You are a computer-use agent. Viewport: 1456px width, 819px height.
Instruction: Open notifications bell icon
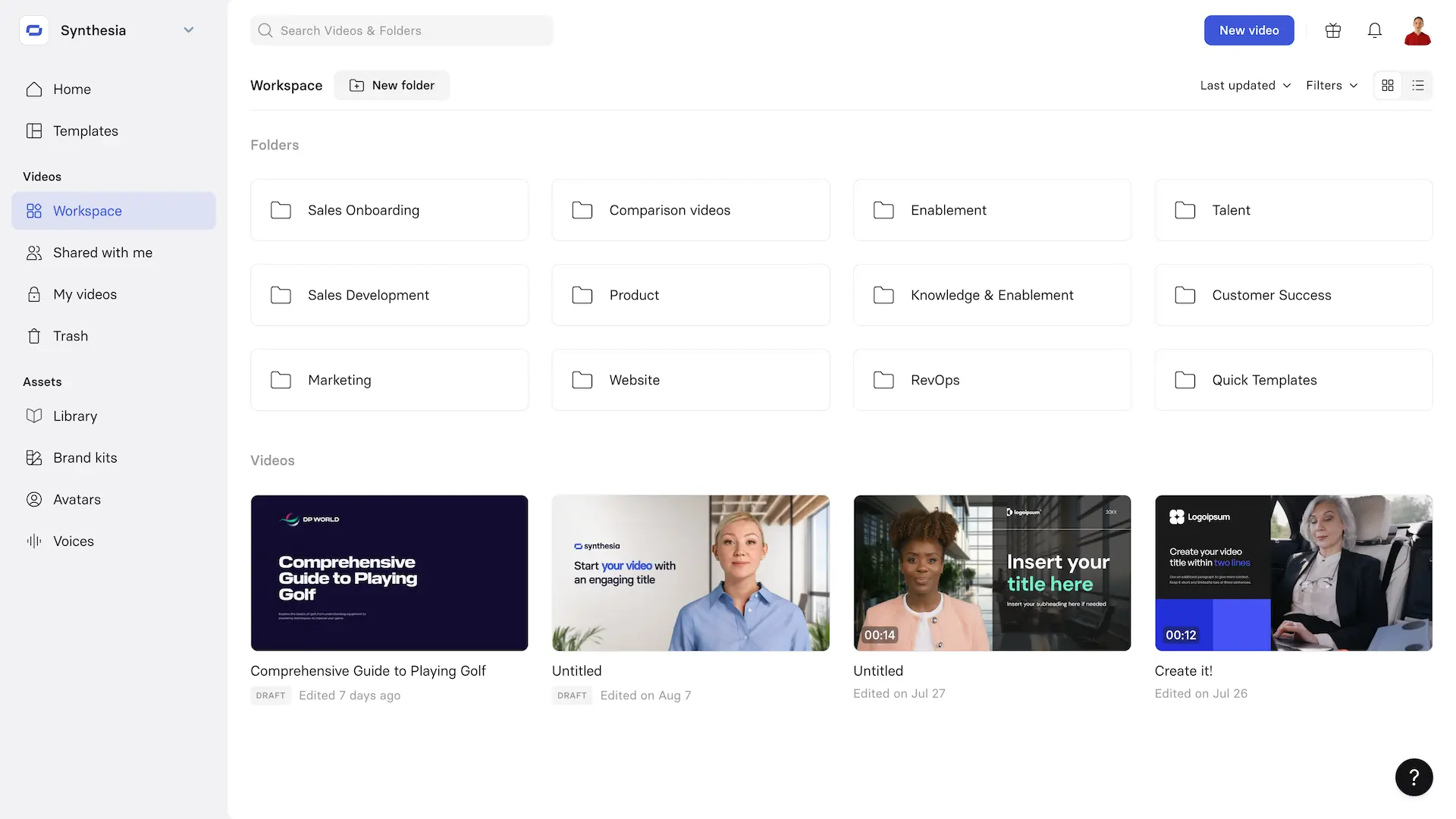1375,30
